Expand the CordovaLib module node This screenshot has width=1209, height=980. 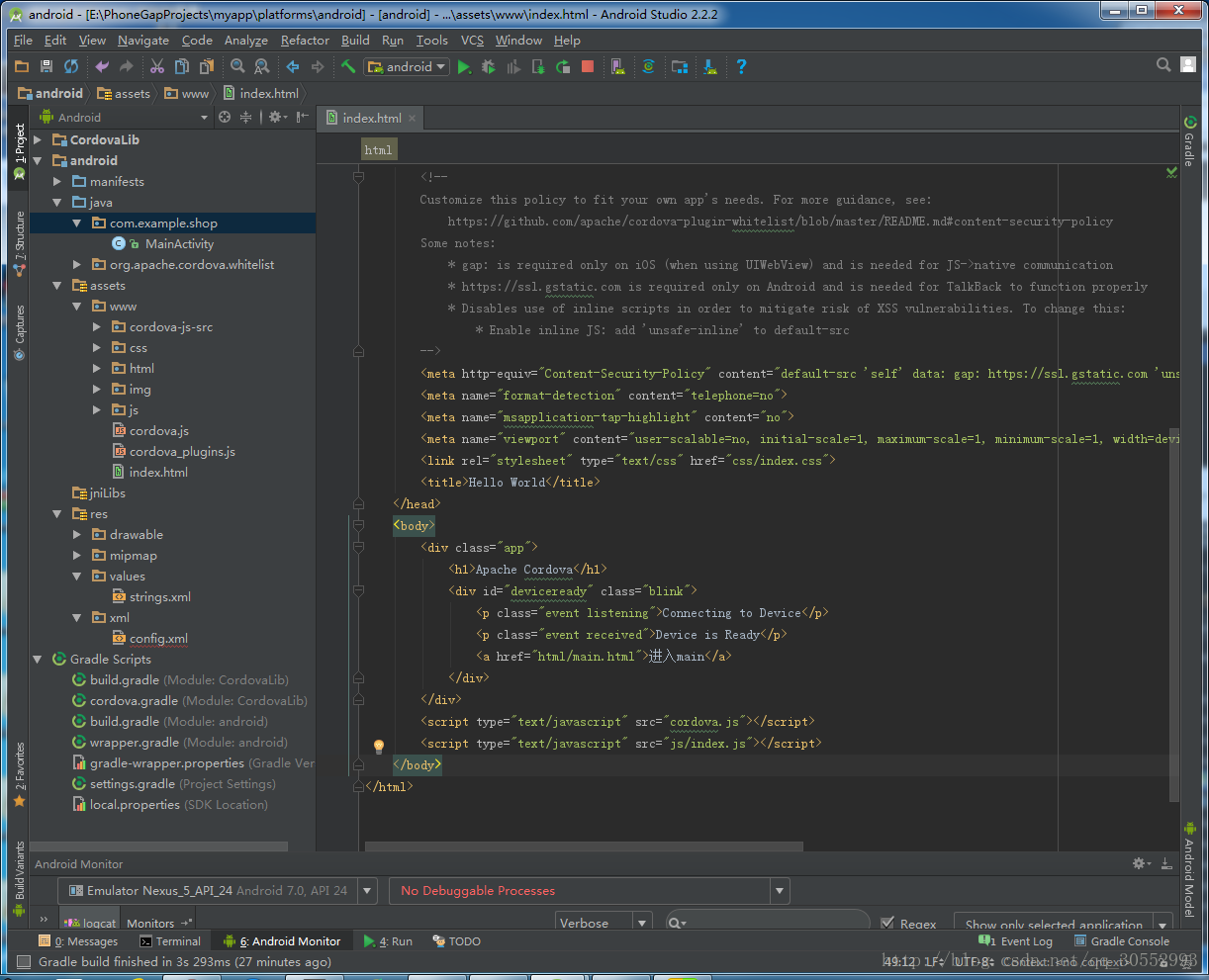tap(38, 139)
